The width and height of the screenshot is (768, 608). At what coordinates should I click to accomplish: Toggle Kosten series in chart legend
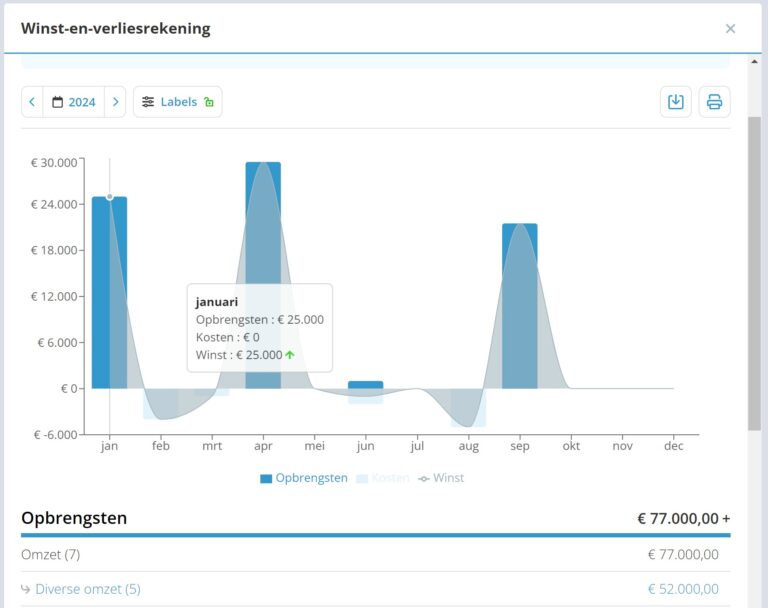[383, 478]
